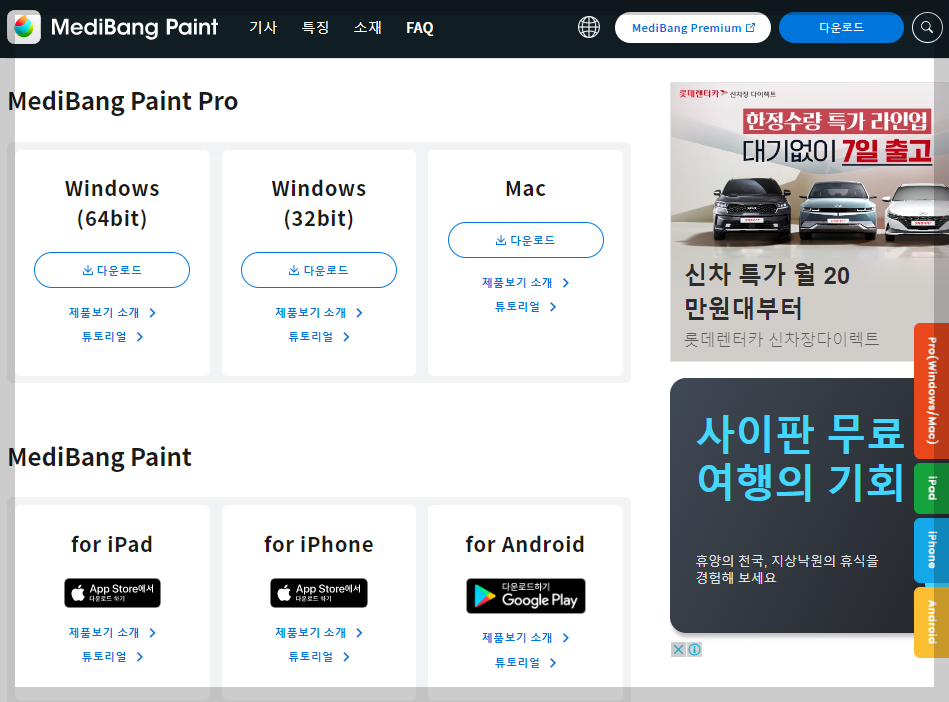The width and height of the screenshot is (949, 702).
Task: Open 제품보기 소개 under Mac
Action: pyautogui.click(x=526, y=283)
